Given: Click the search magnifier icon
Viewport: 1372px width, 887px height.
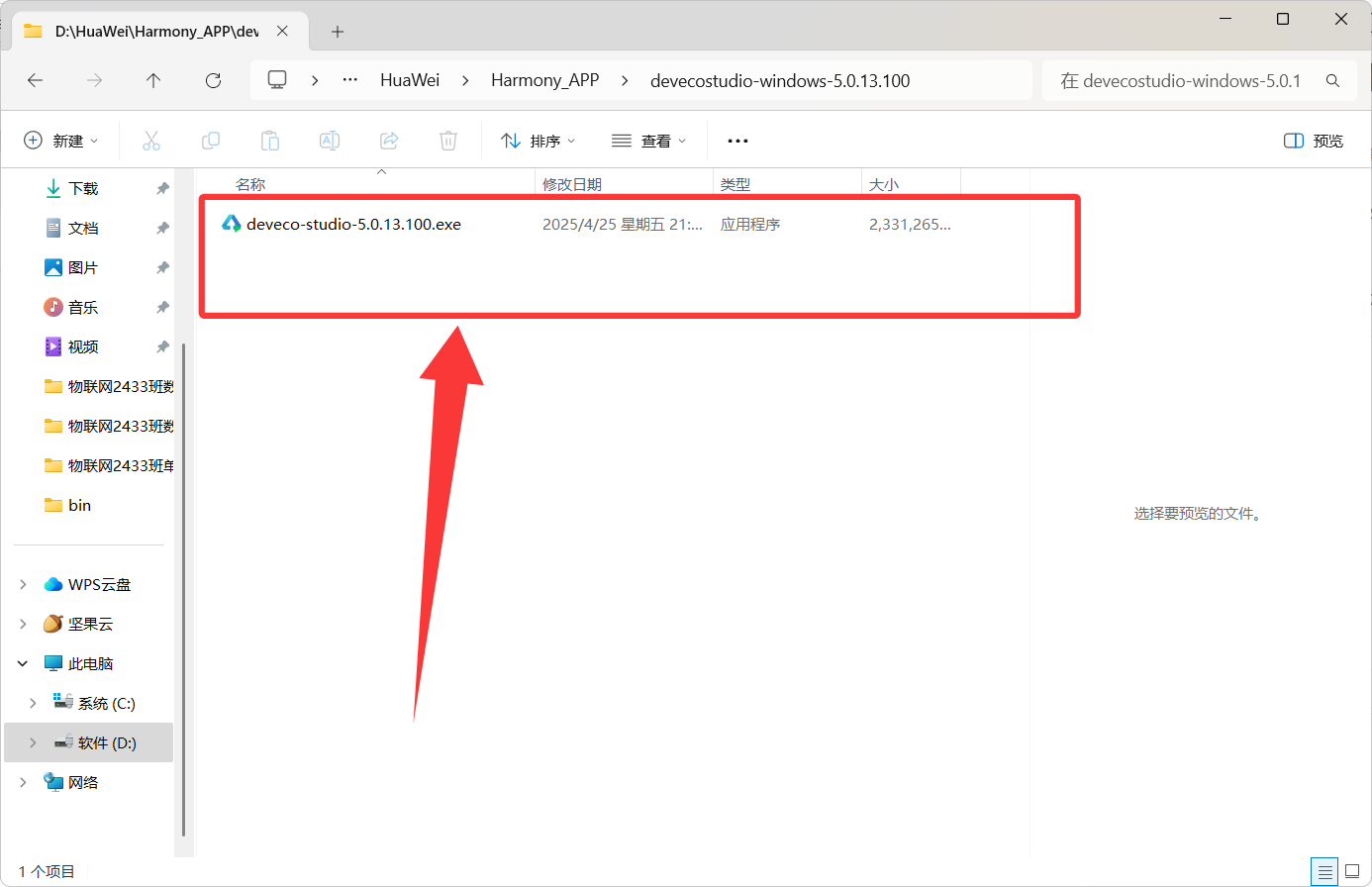Looking at the screenshot, I should pos(1332,81).
